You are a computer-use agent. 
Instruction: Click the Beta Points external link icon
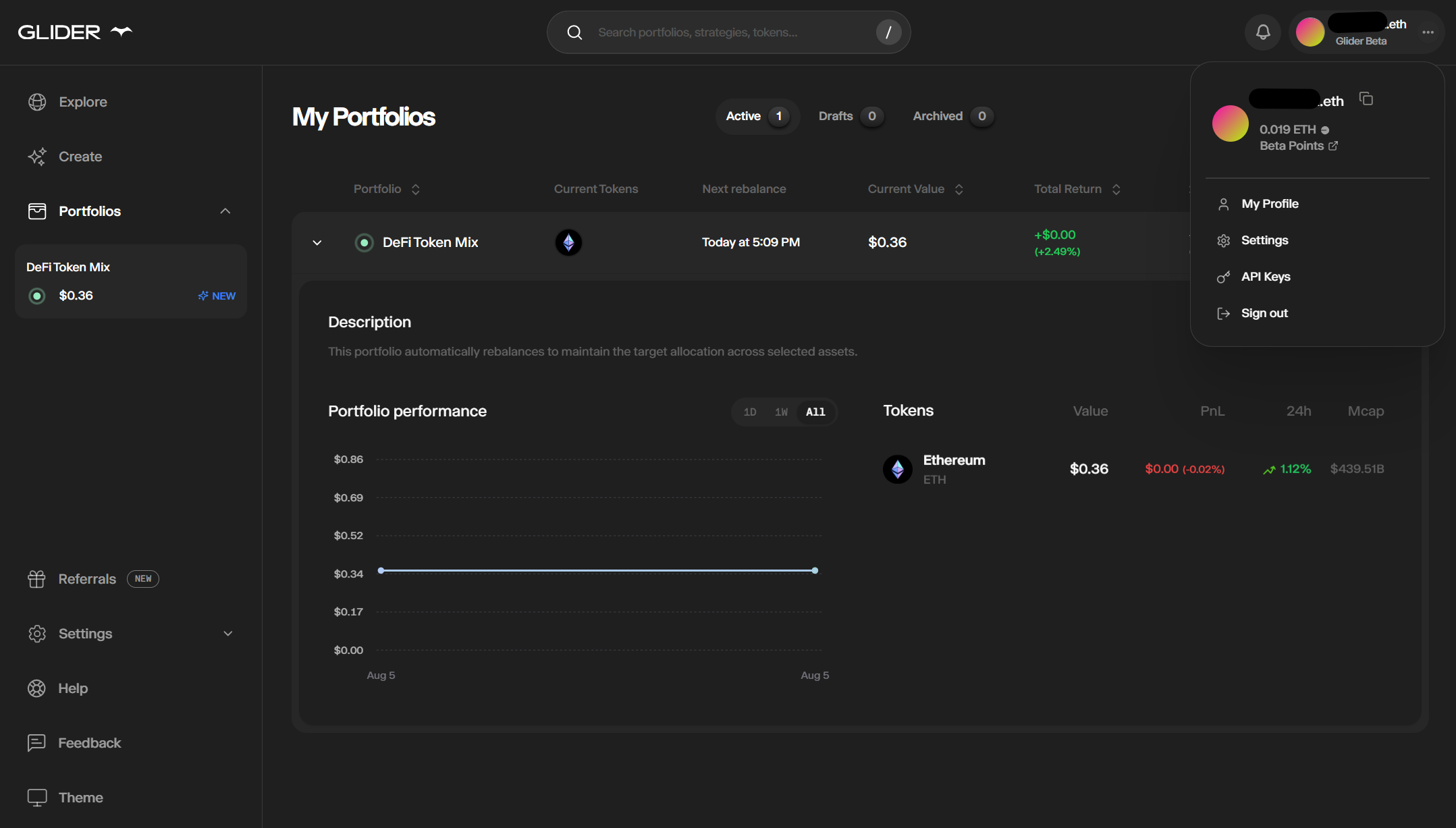[x=1333, y=146]
